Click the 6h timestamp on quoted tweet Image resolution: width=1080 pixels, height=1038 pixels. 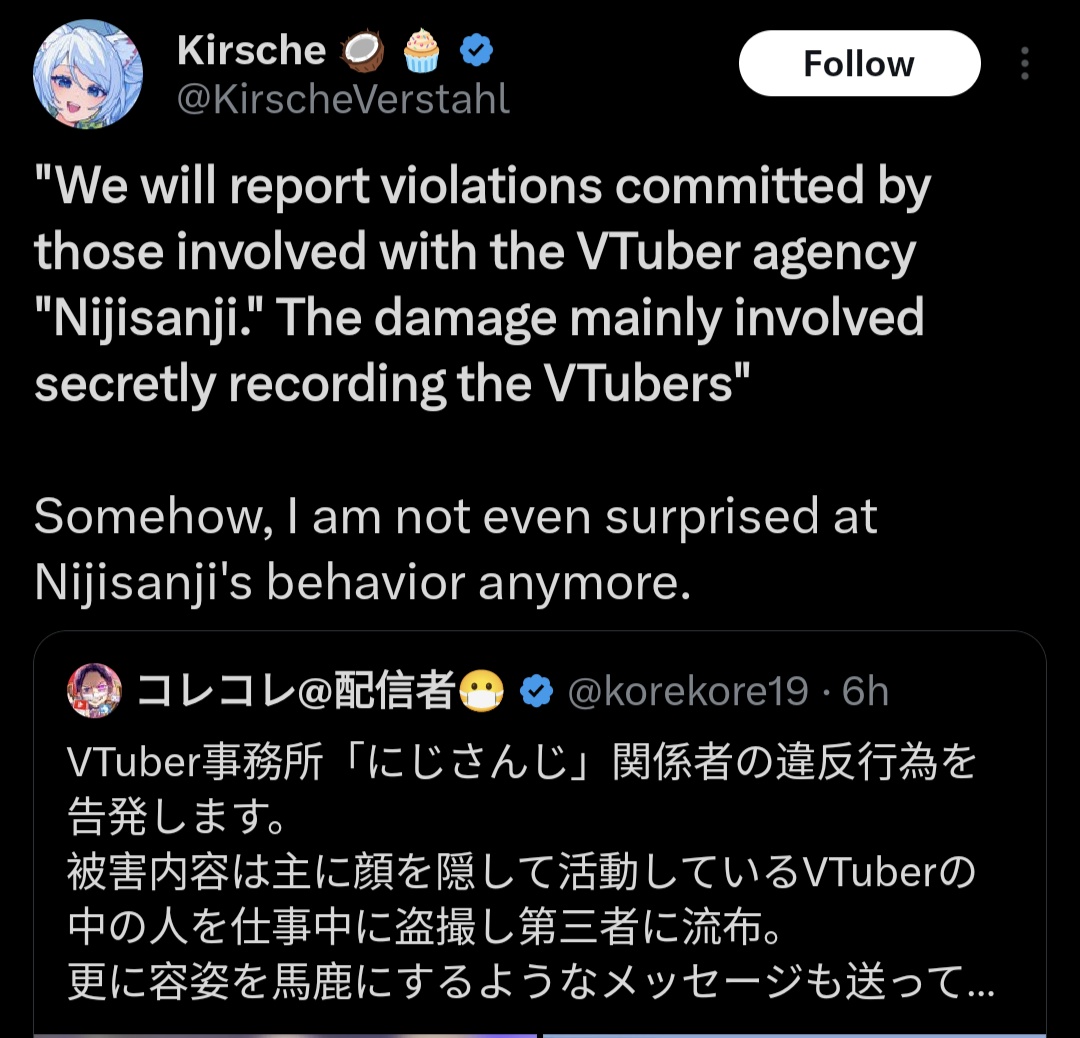click(x=865, y=691)
